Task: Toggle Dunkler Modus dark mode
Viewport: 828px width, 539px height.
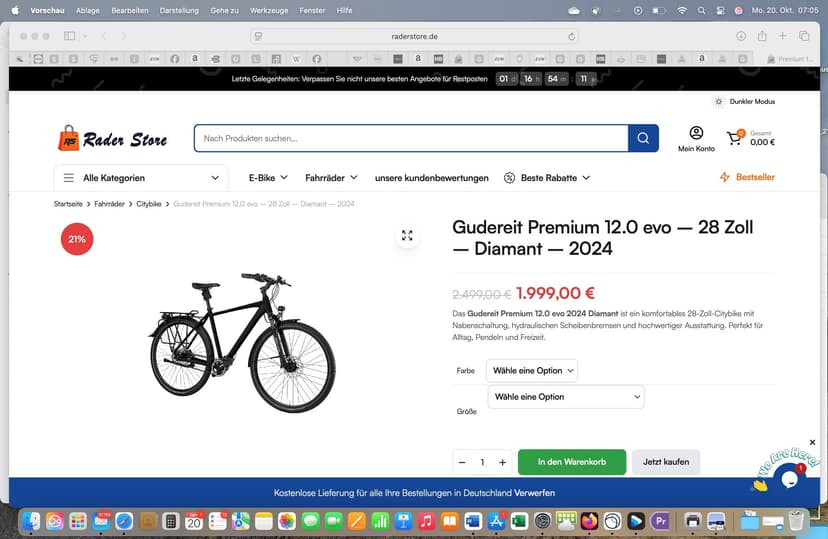Action: 744,101
